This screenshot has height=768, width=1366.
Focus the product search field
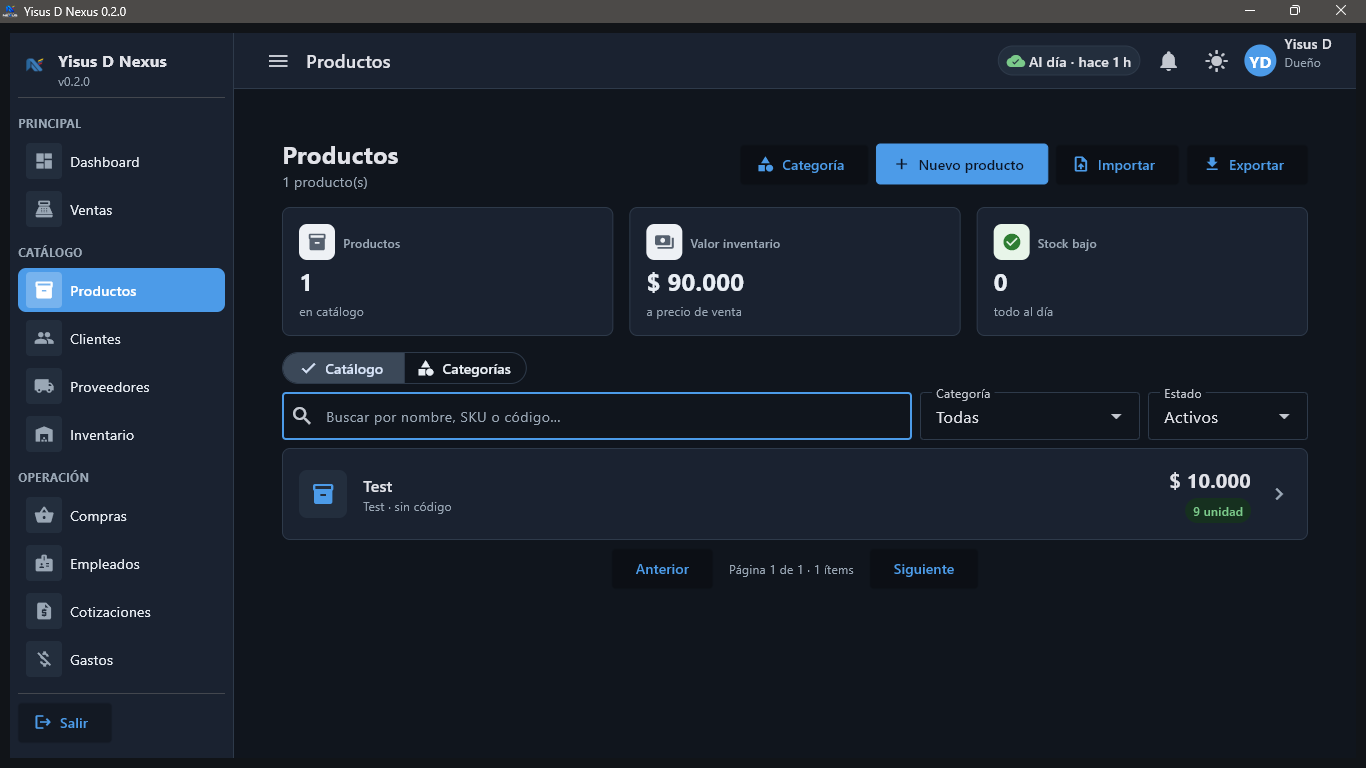(597, 416)
